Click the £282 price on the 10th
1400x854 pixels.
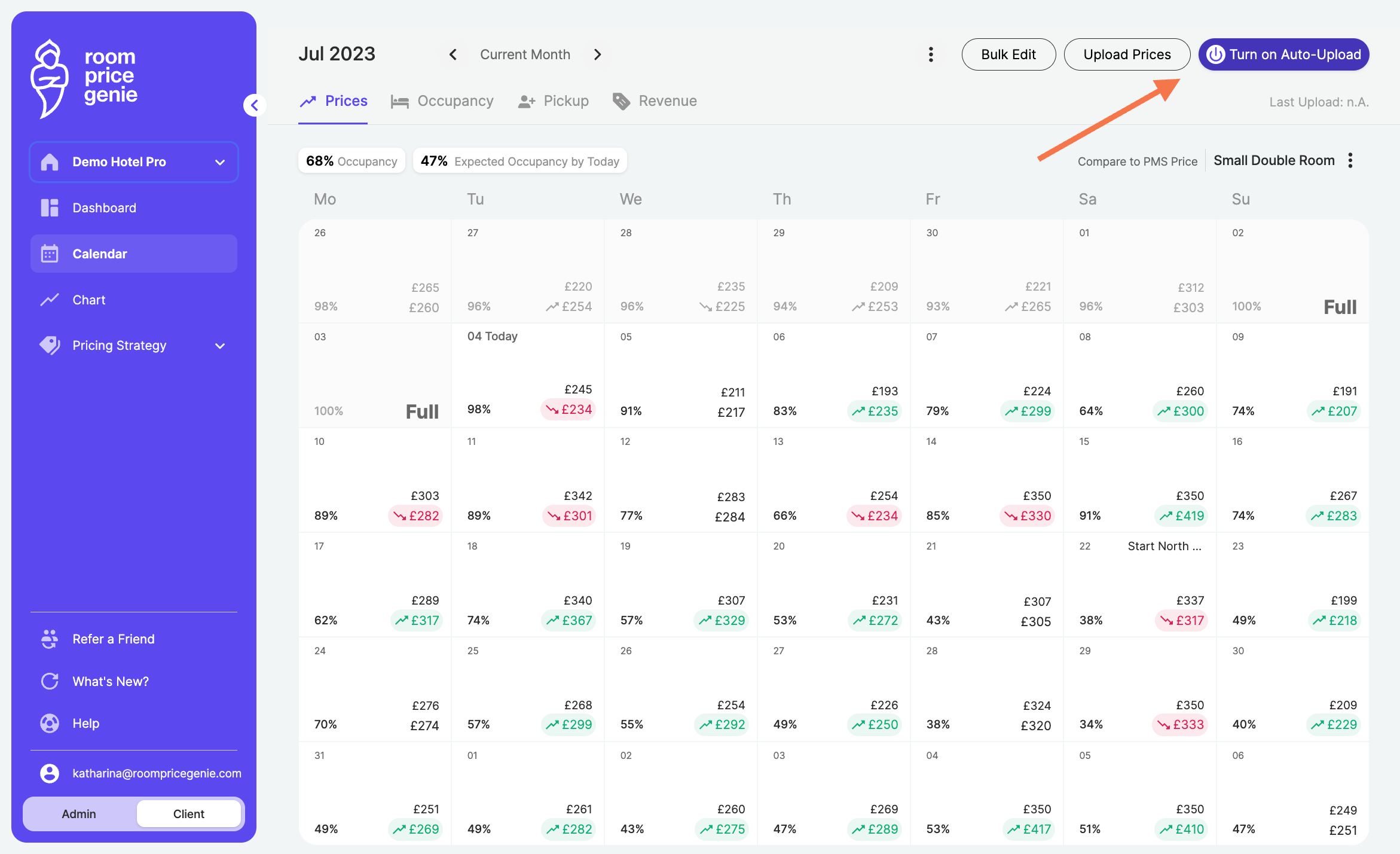click(x=415, y=516)
